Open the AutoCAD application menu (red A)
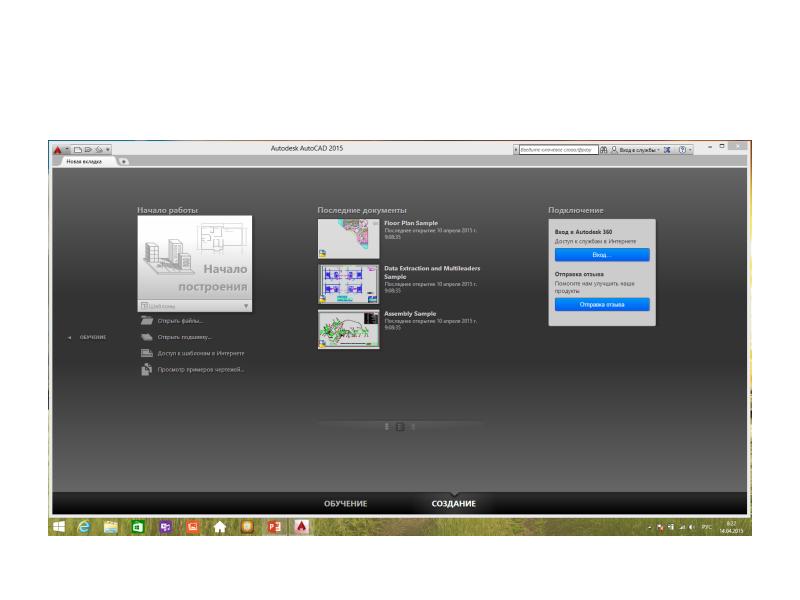The image size is (800, 600). coord(58,149)
